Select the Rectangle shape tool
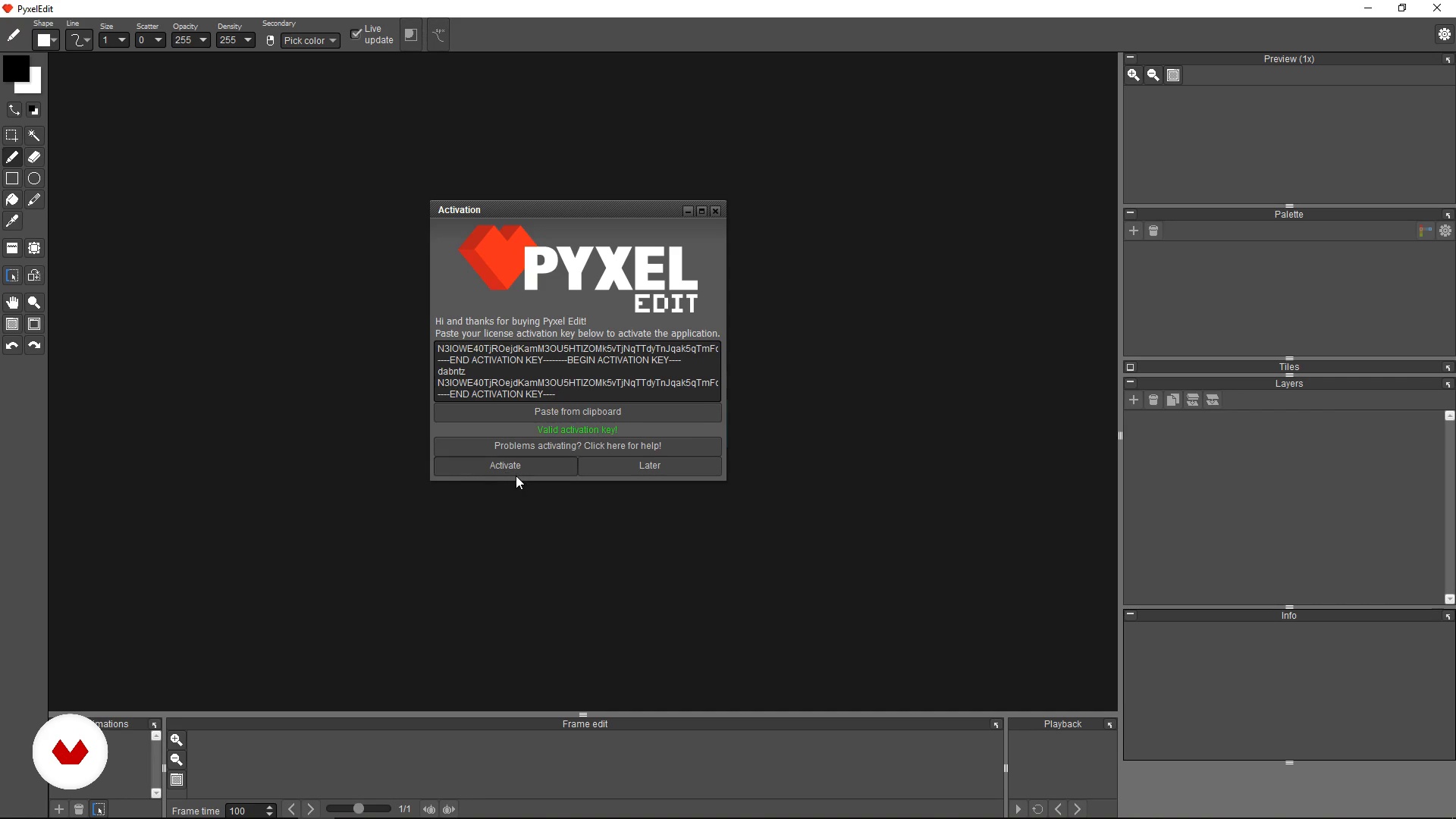1456x819 pixels. coord(12,178)
